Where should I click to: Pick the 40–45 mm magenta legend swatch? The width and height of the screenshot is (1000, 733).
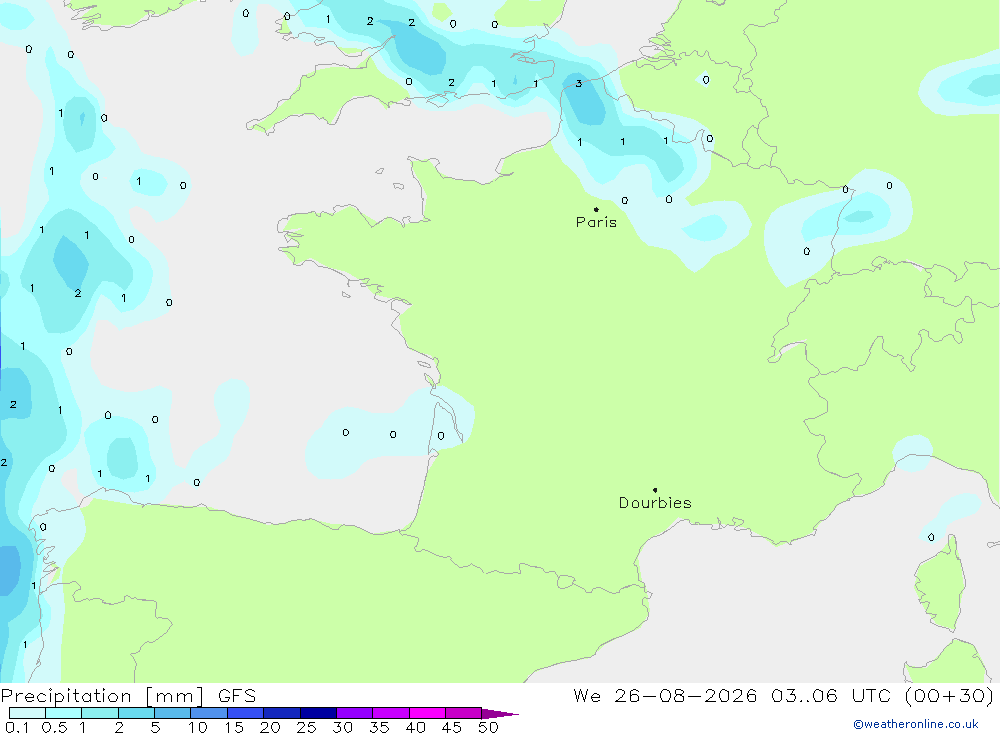427,713
